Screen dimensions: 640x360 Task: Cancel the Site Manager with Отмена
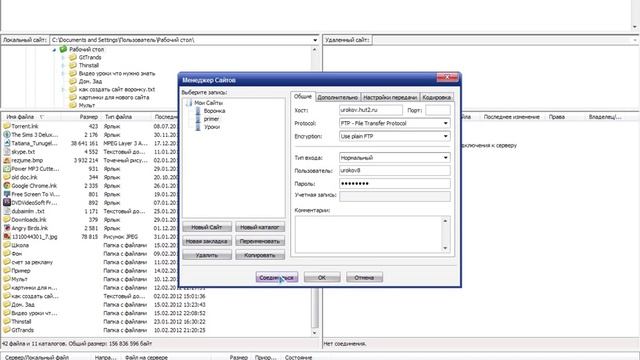tap(364, 278)
